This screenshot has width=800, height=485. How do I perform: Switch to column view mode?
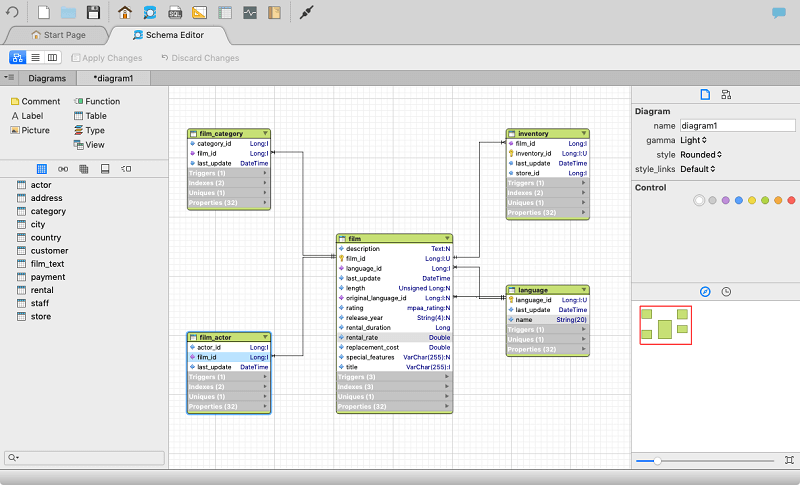(x=53, y=58)
